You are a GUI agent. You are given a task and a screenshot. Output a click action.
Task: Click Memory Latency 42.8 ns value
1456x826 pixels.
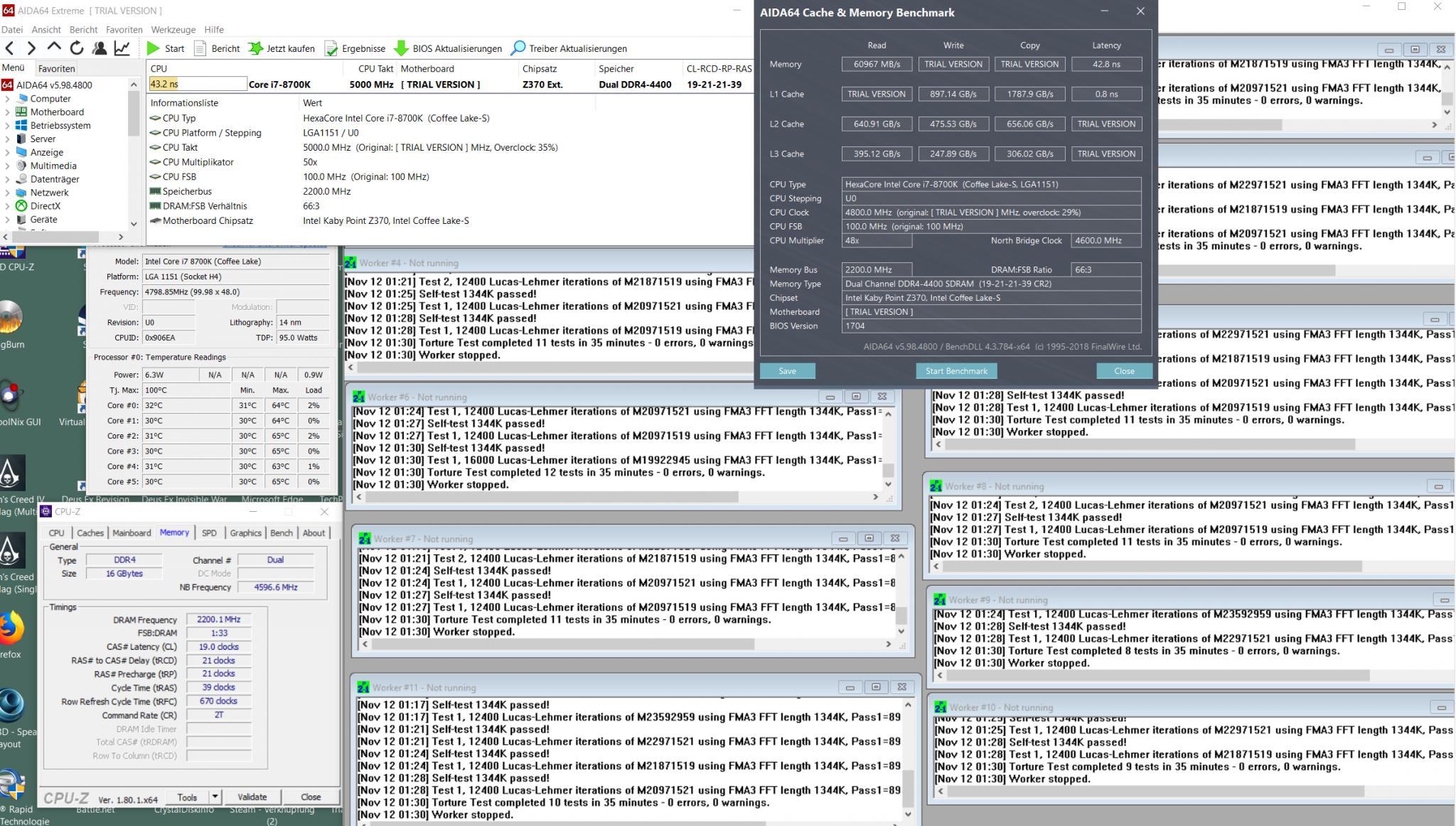(1106, 64)
